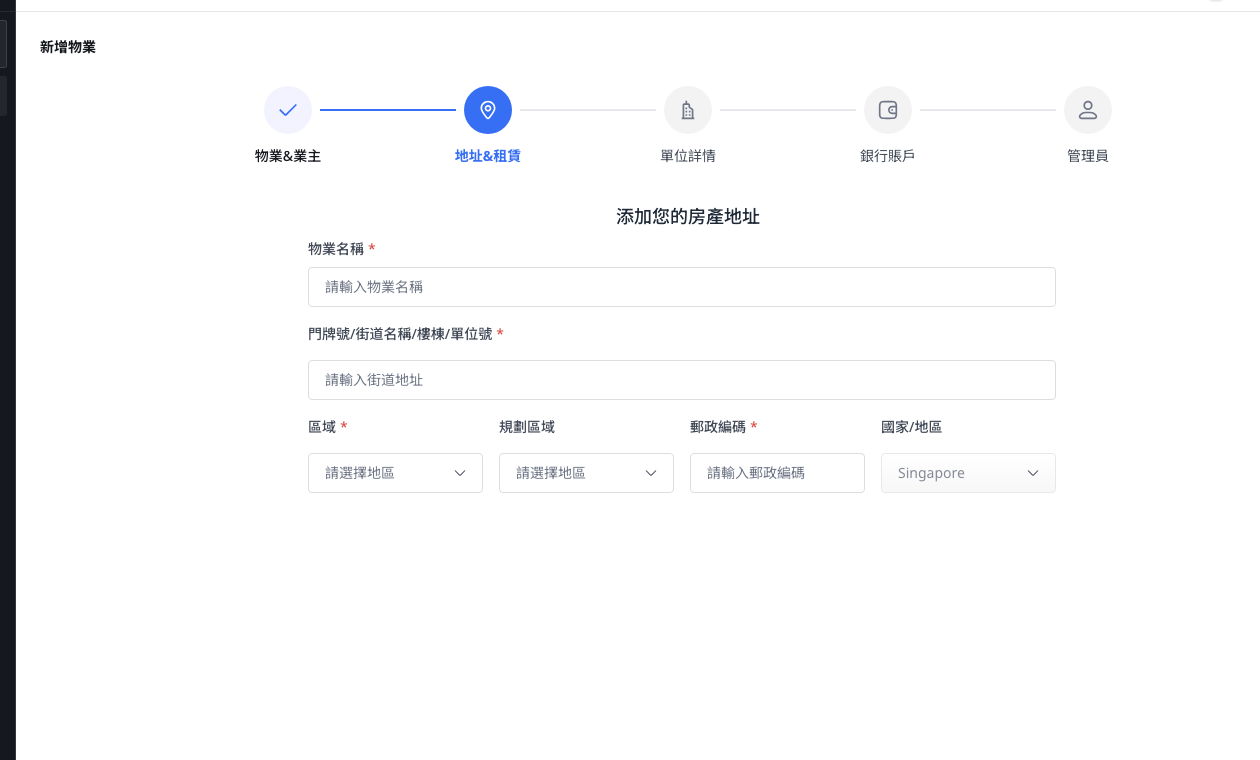Select the 銀行賬戶 step label
1260x760 pixels.
point(888,156)
